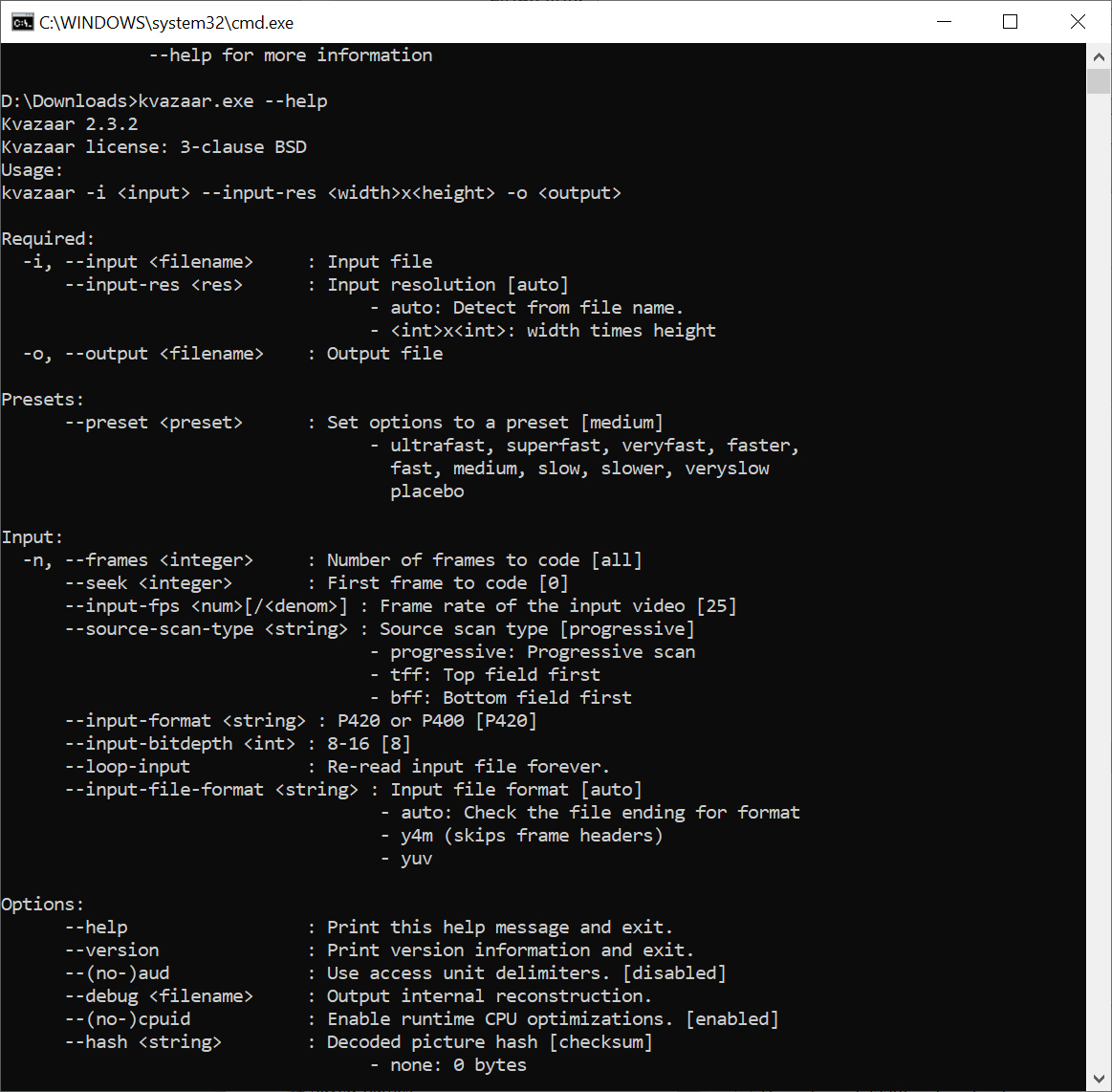Viewport: 1112px width, 1092px height.
Task: Click 'tff: Top field first' text
Action: pos(495,675)
